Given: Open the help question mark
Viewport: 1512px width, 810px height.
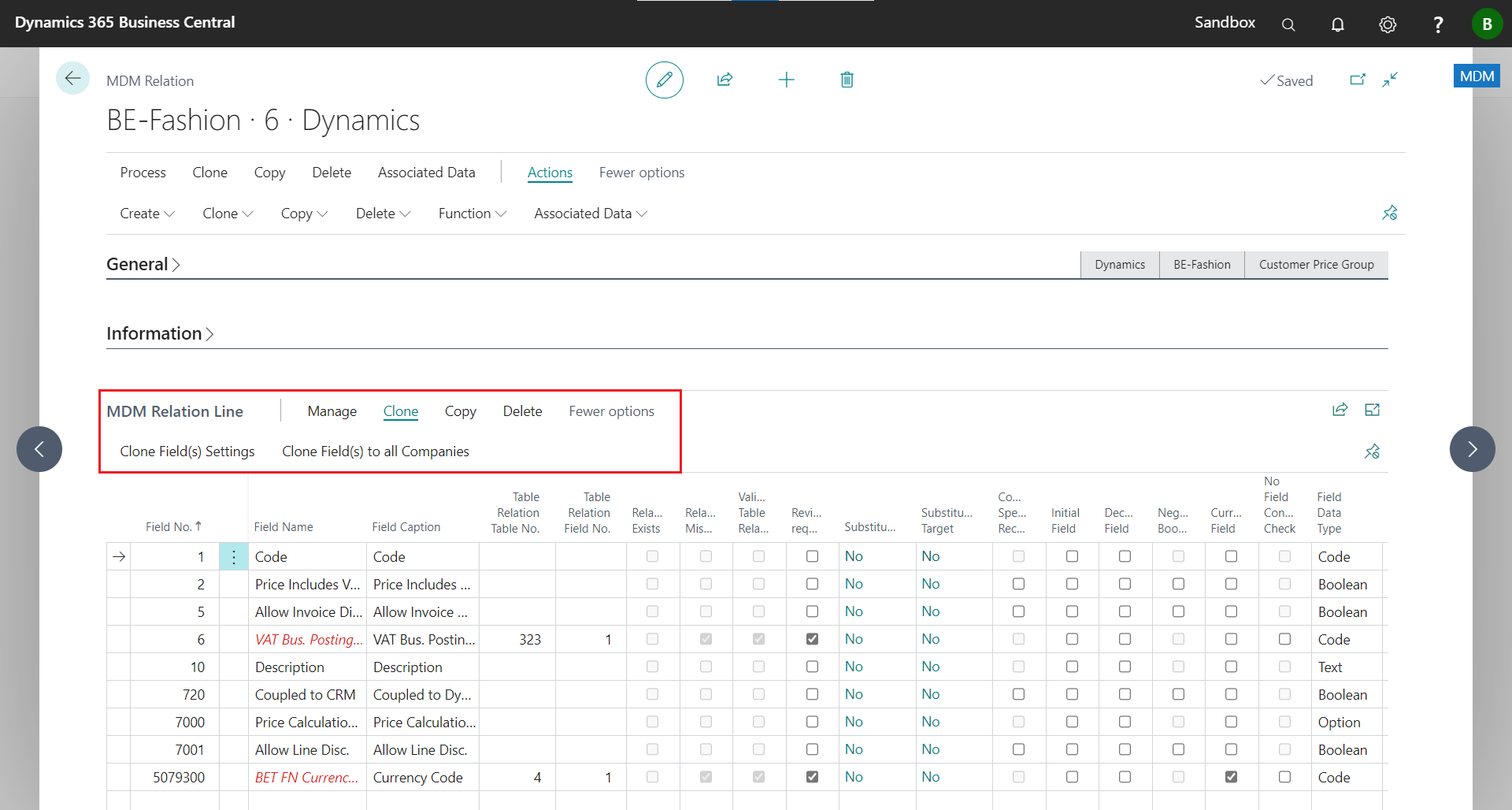Looking at the screenshot, I should coord(1438,24).
